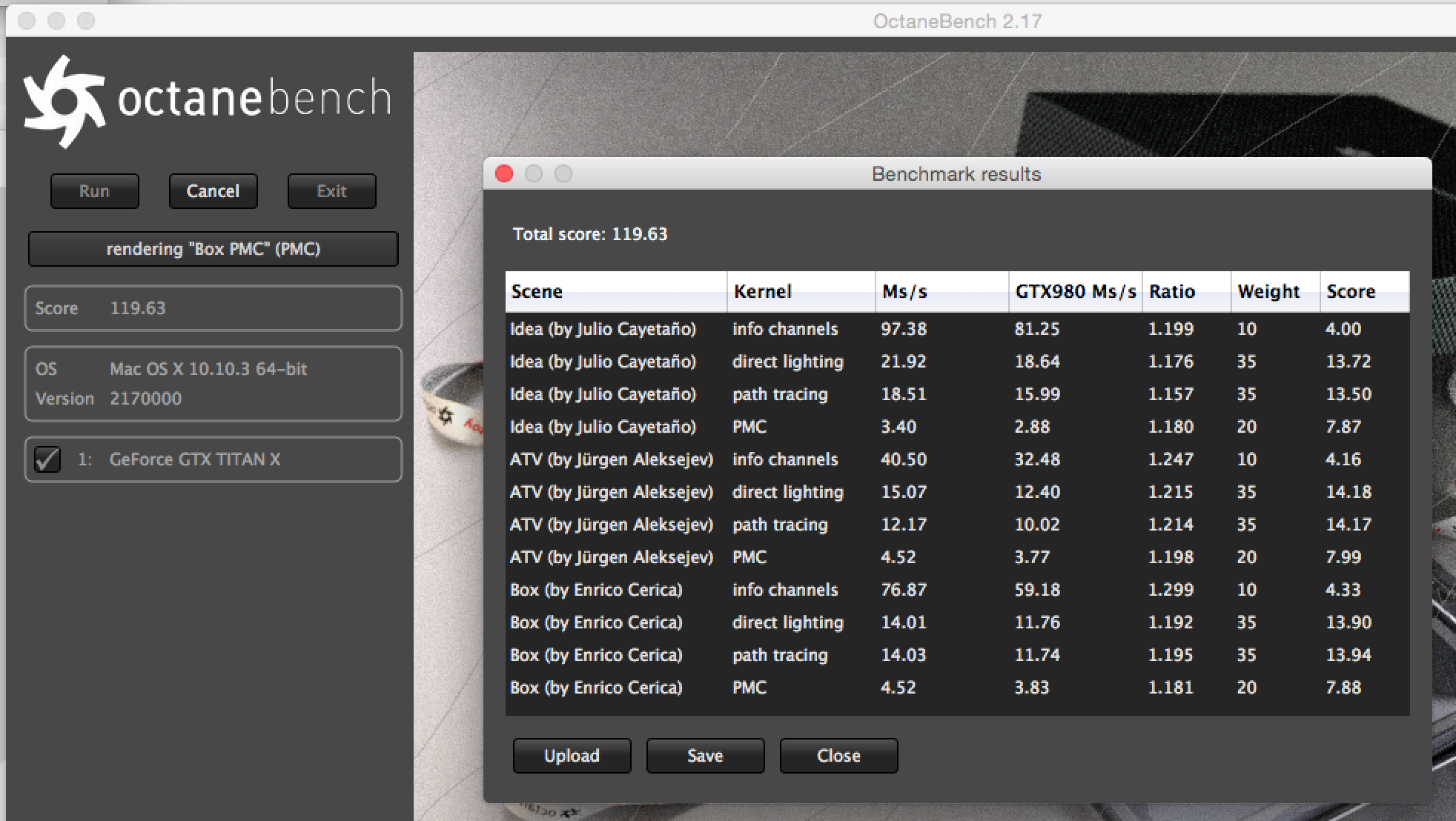Image resolution: width=1456 pixels, height=821 pixels.
Task: Click the Score 119.63 field in sidebar
Action: [x=214, y=308]
